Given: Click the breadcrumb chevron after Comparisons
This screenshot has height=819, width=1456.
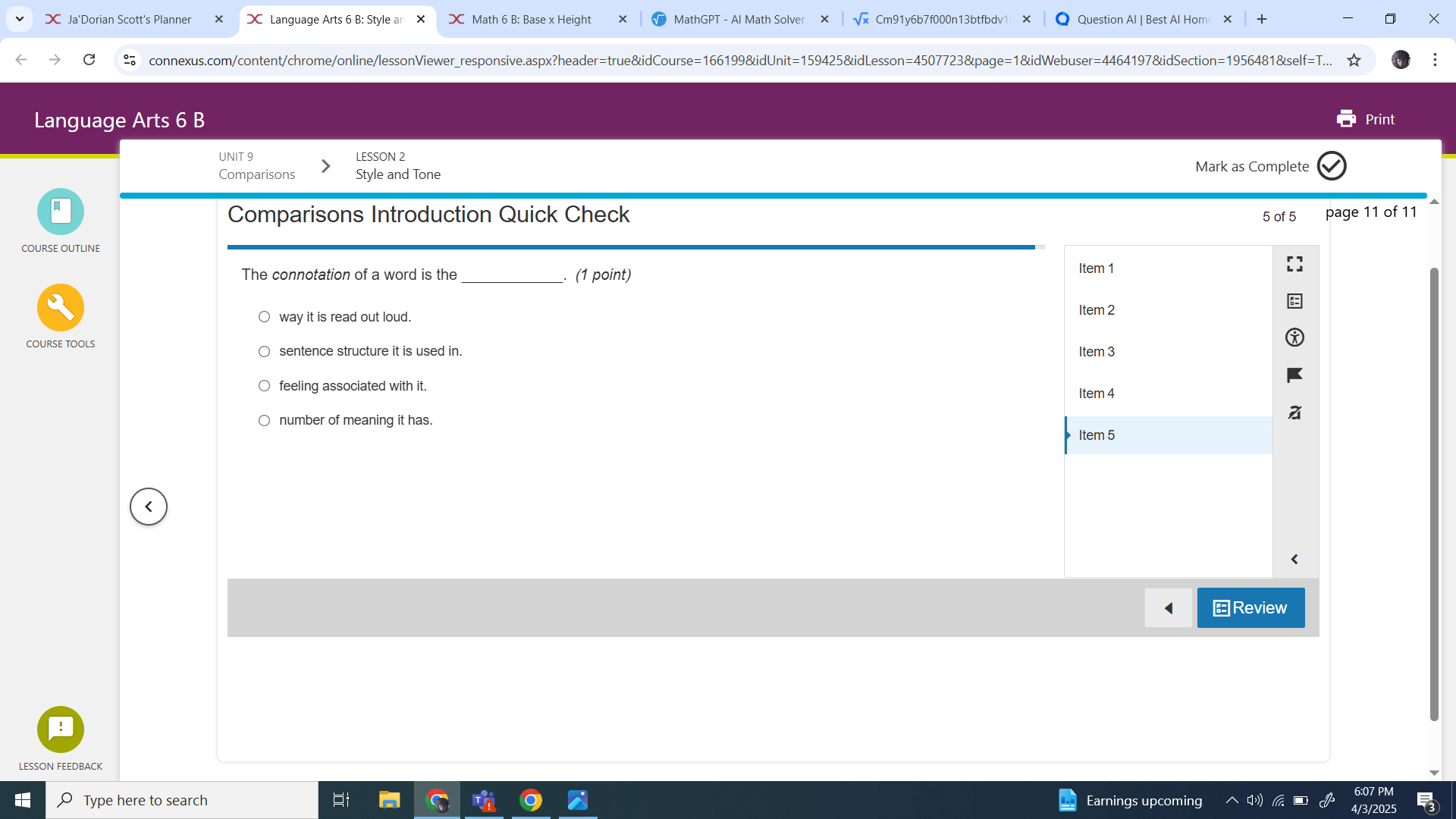Looking at the screenshot, I should pyautogui.click(x=326, y=166).
